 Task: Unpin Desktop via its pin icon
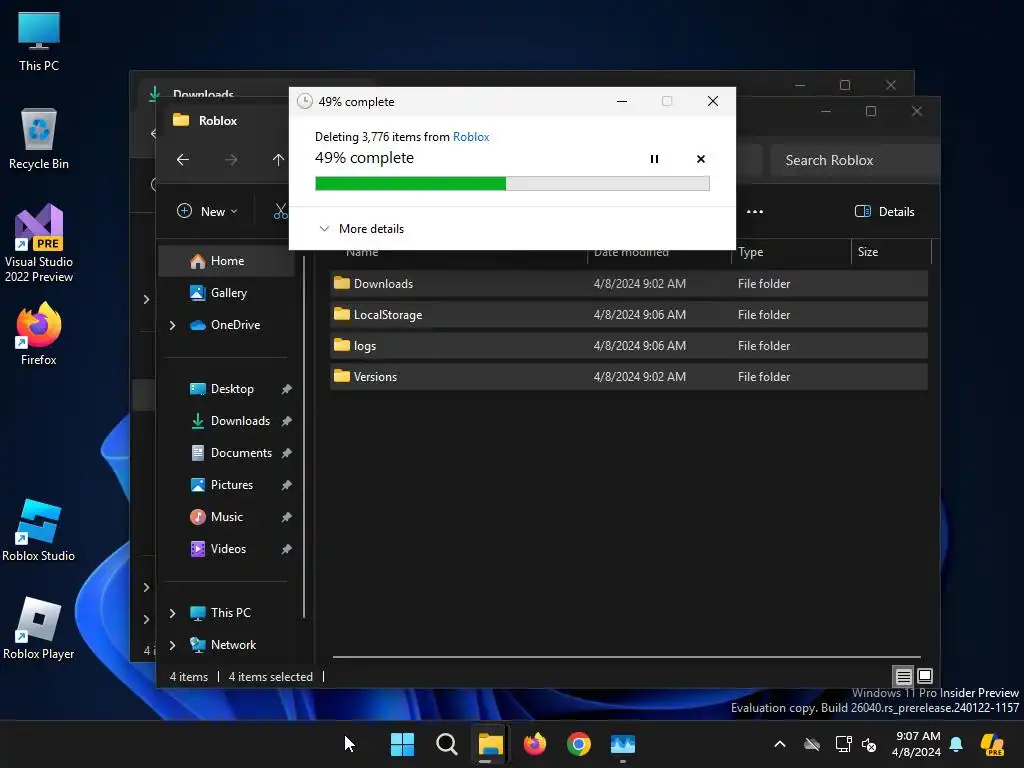pos(286,389)
